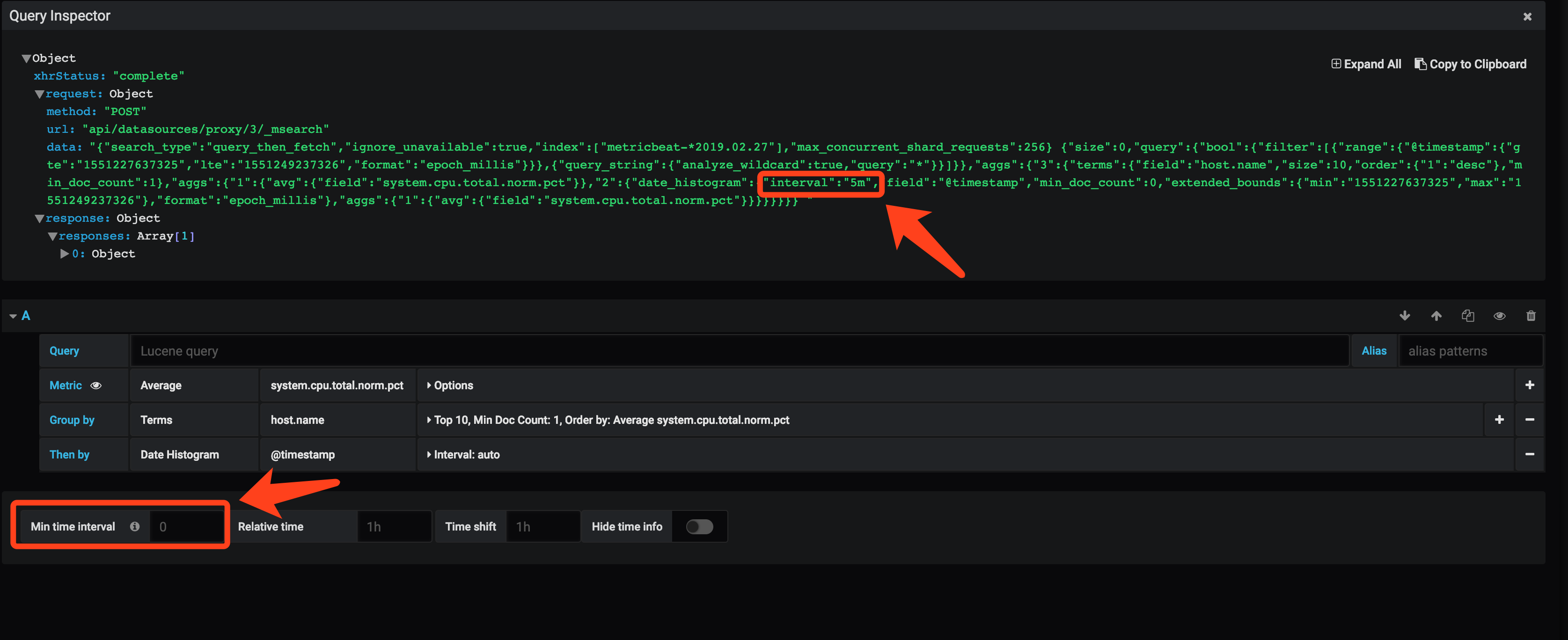The image size is (1568, 640).
Task: Add a Group by clause using the plus icon
Action: pos(1499,419)
